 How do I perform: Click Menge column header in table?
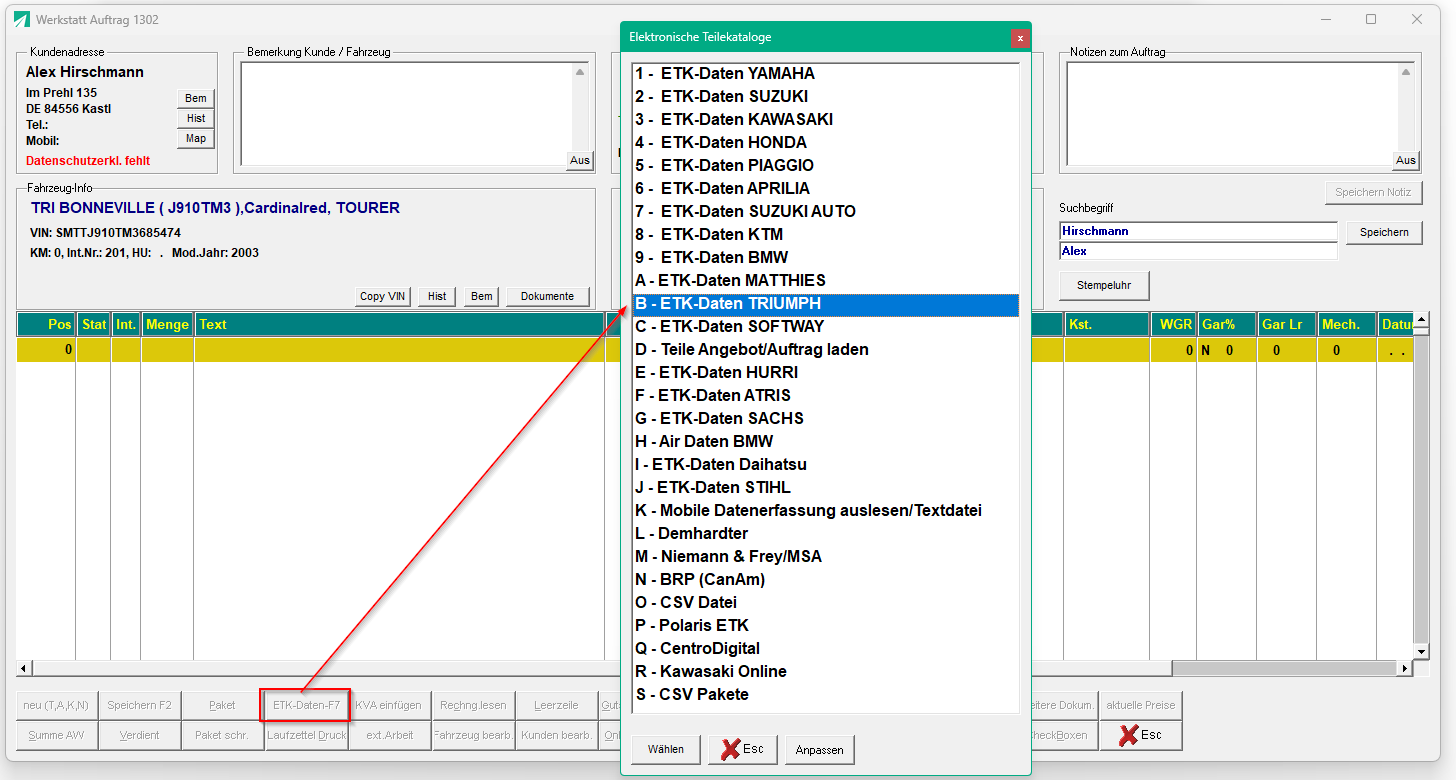tap(167, 325)
